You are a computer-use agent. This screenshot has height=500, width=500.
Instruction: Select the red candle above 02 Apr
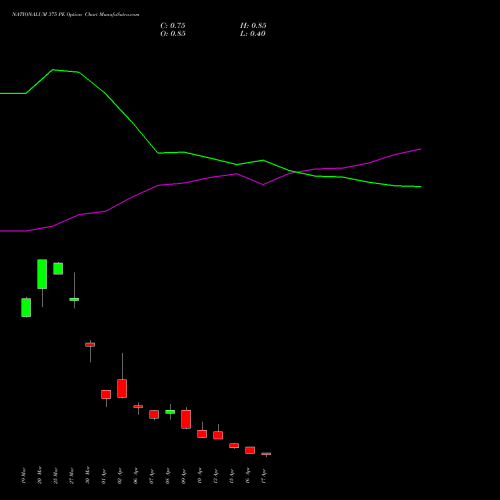click(x=122, y=388)
